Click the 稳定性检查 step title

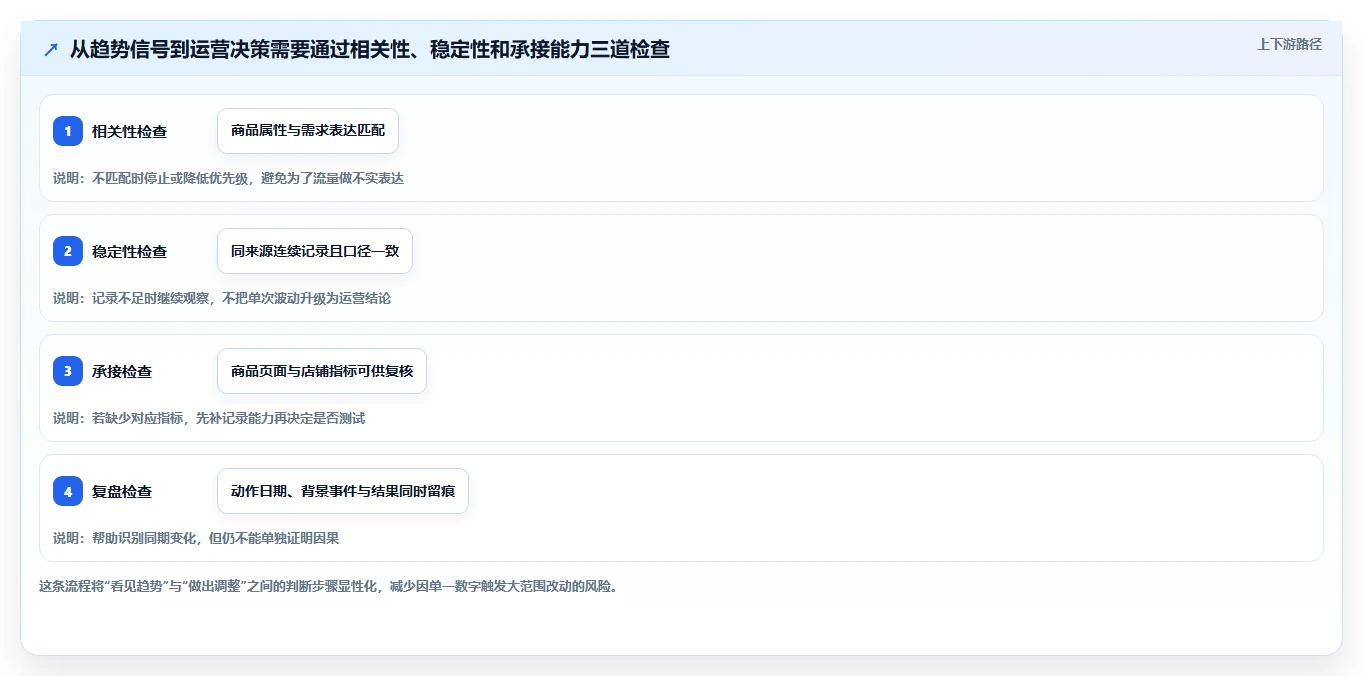coord(129,251)
